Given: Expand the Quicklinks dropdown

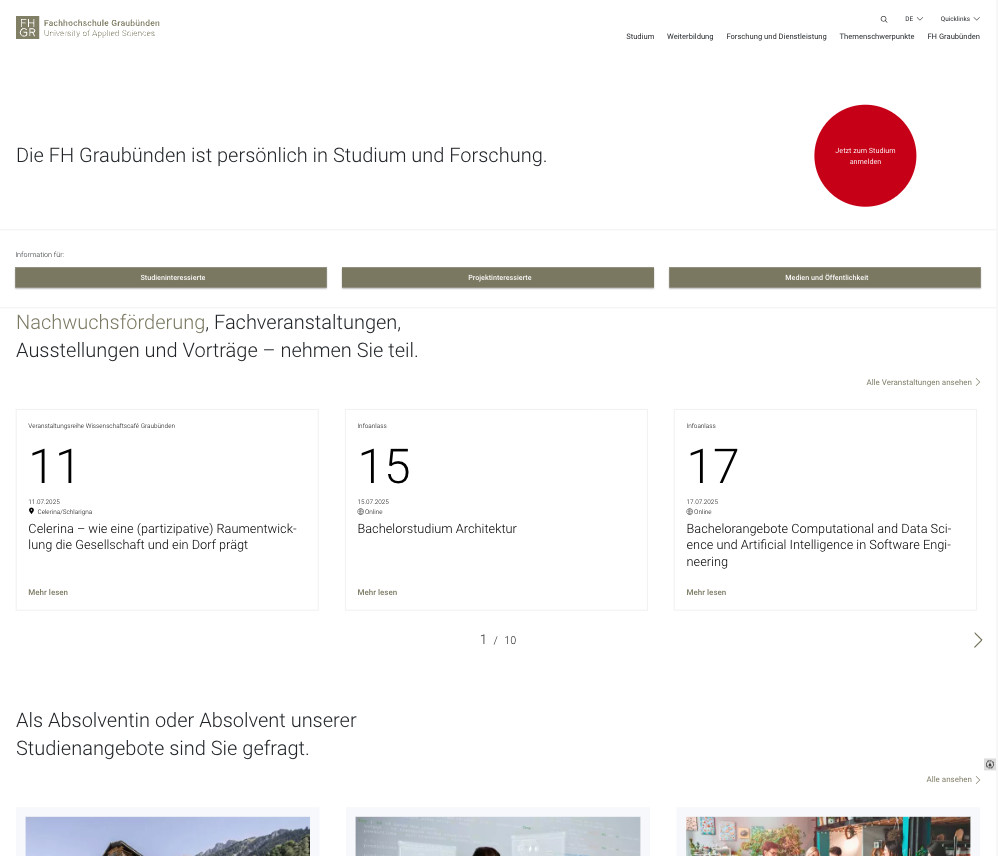Looking at the screenshot, I should coord(960,19).
